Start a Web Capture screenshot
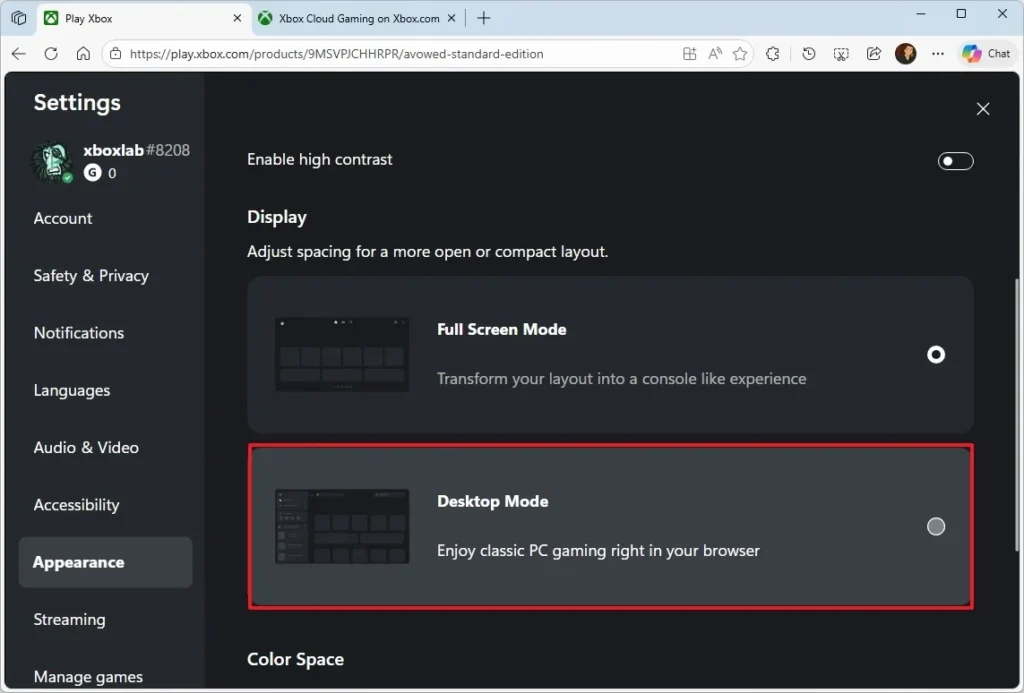The width and height of the screenshot is (1024, 693). [x=841, y=53]
